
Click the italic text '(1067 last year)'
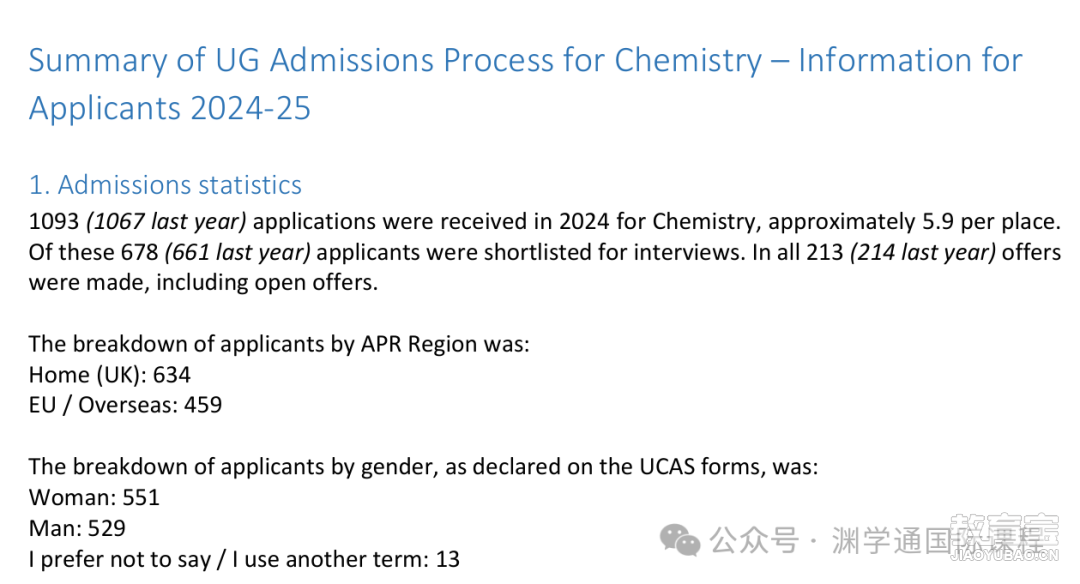[x=166, y=221]
